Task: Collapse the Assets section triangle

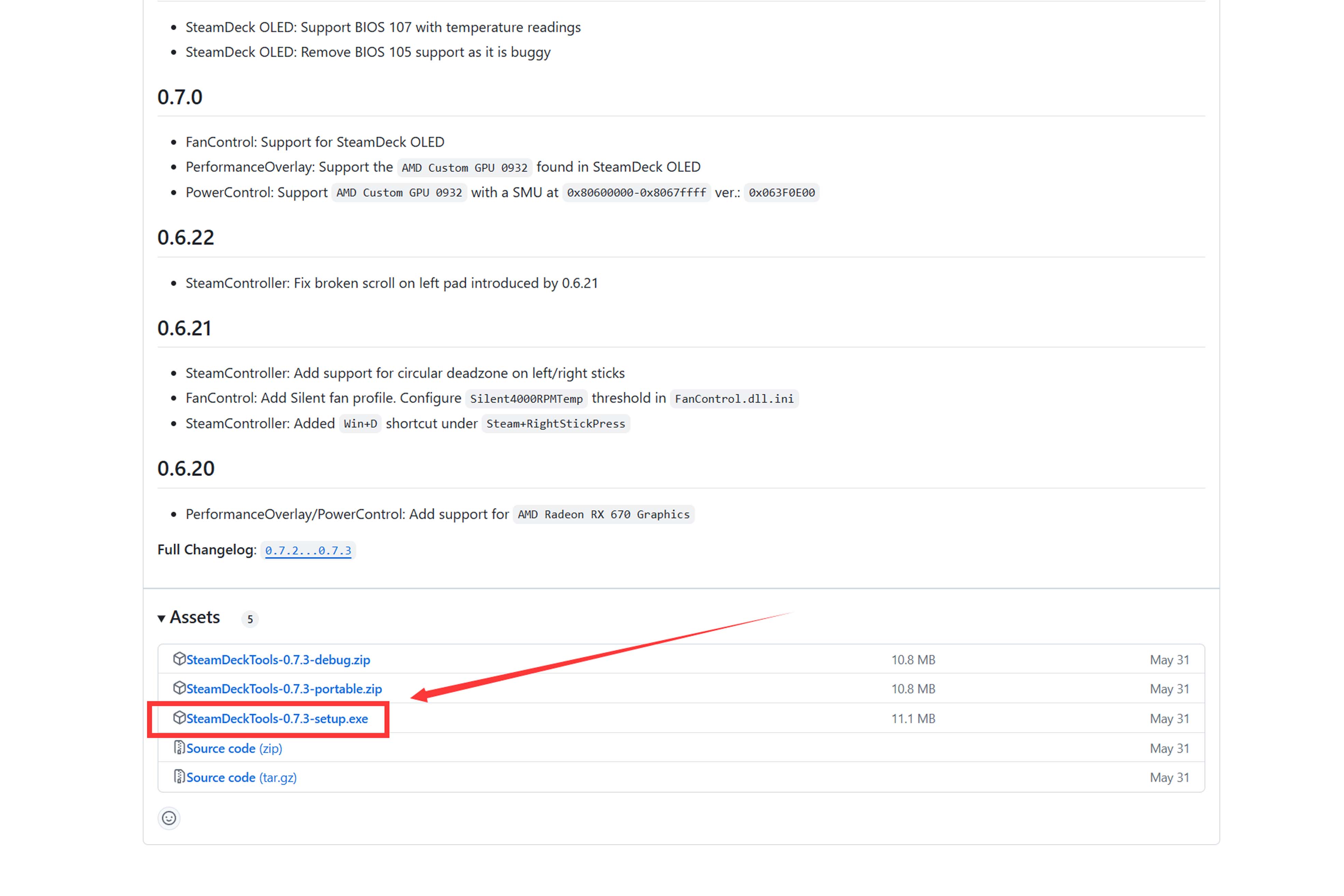Action: [x=162, y=618]
